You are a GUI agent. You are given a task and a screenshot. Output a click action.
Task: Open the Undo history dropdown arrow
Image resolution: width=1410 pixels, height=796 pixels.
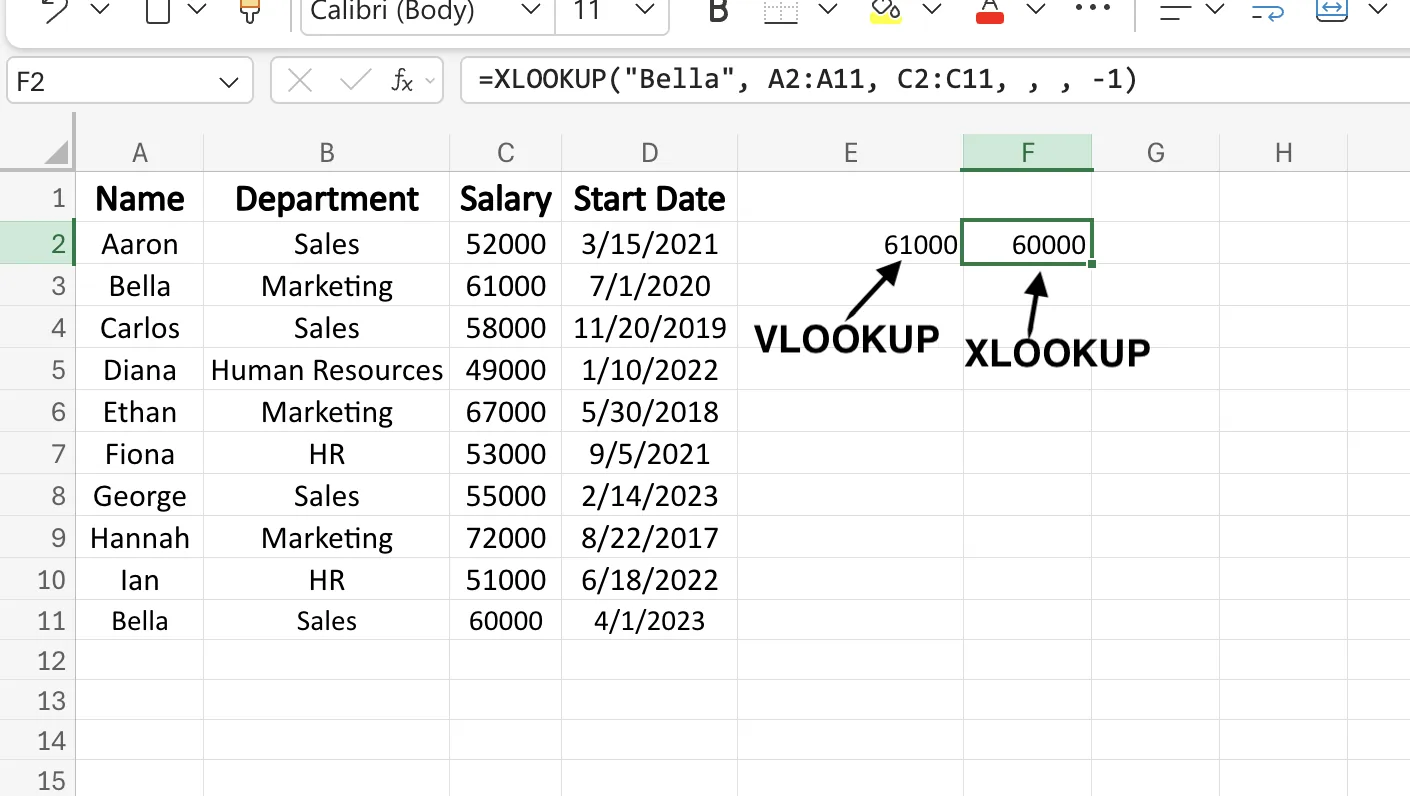point(100,10)
